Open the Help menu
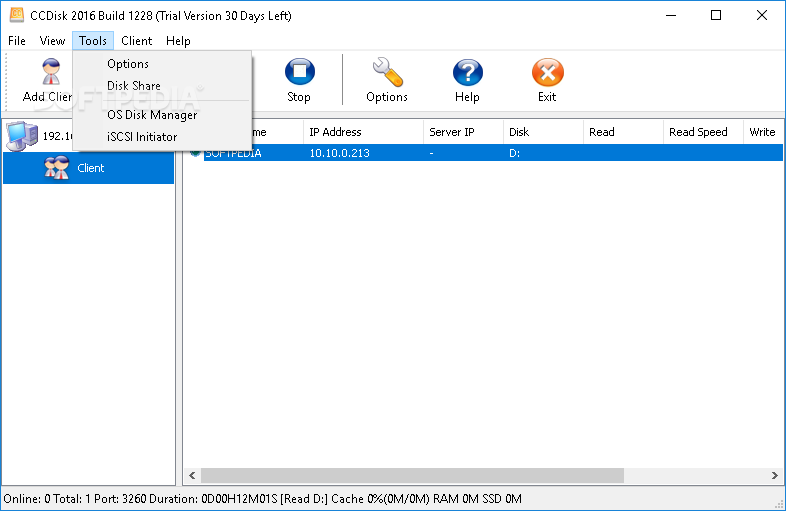 point(178,41)
